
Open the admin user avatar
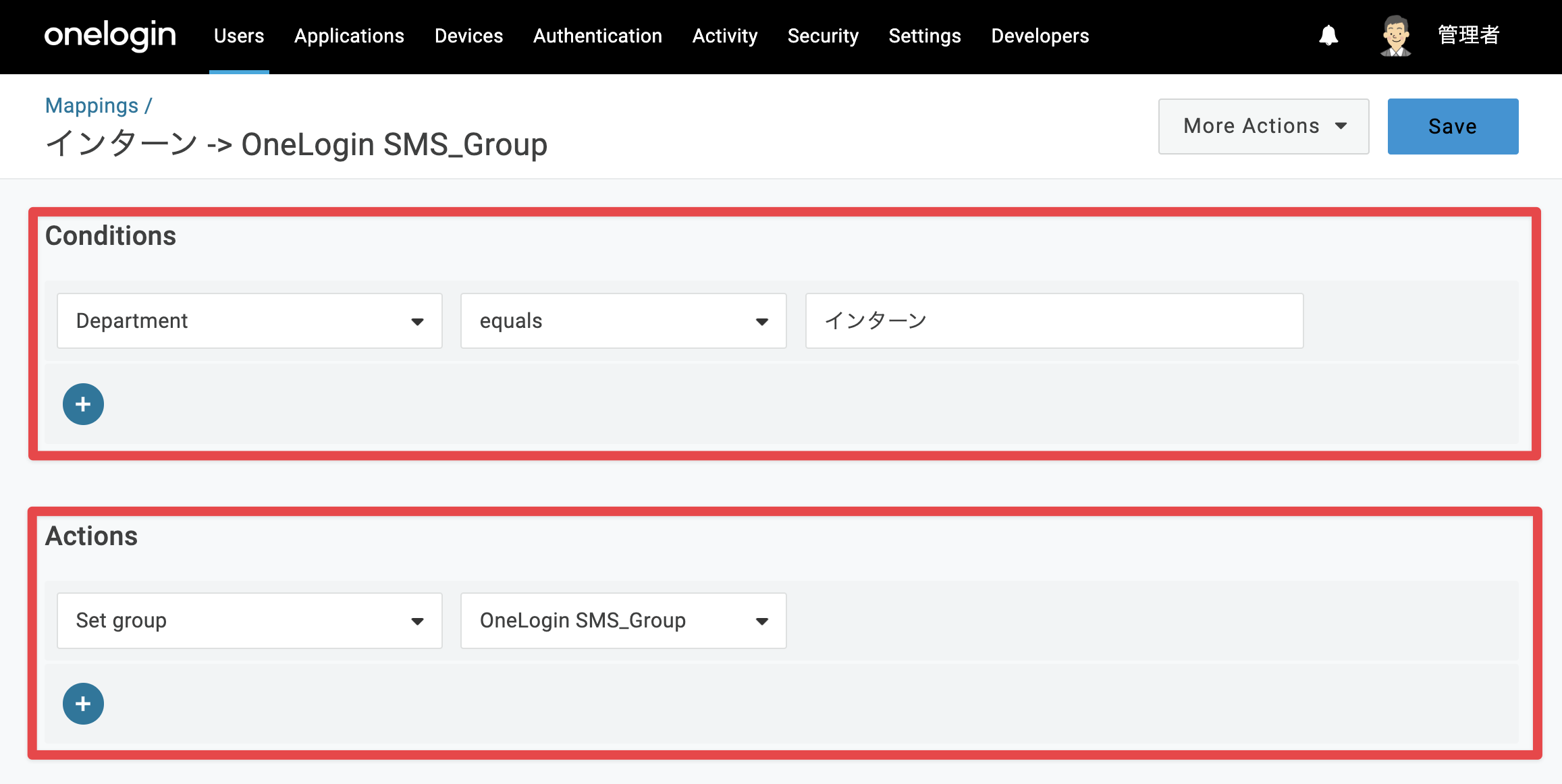click(1395, 36)
